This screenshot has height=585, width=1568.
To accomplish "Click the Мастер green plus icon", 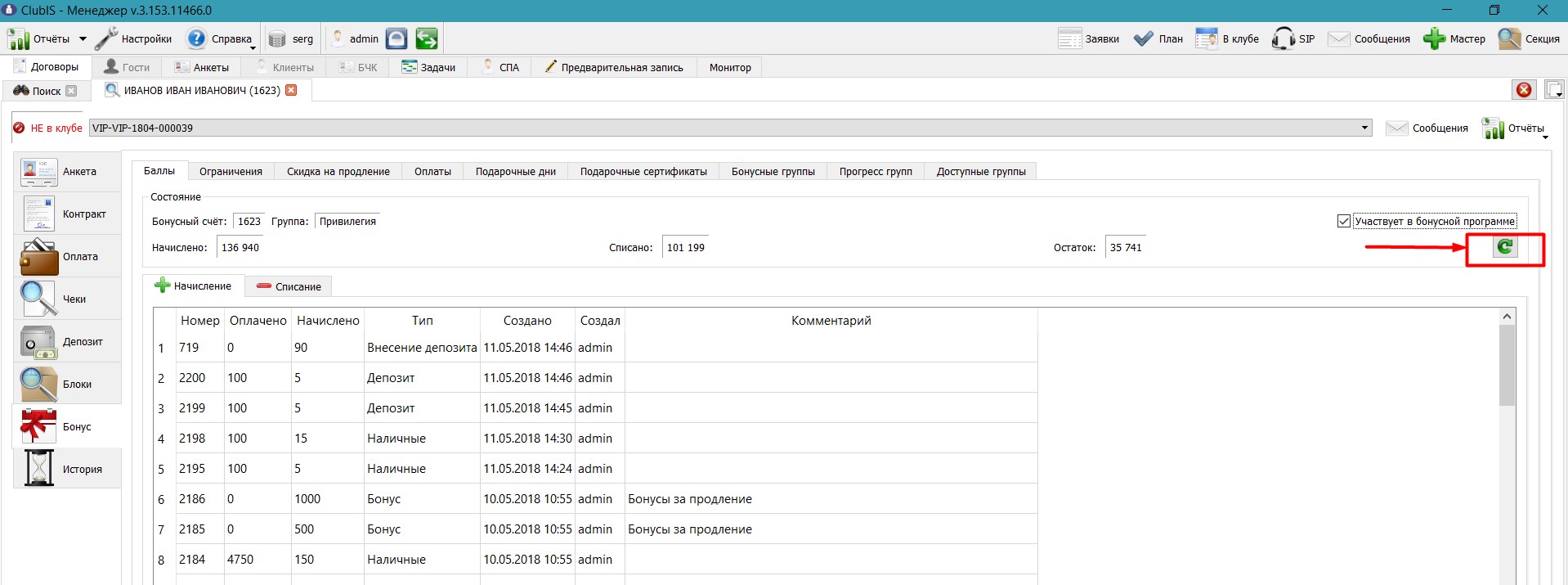I will (1435, 38).
